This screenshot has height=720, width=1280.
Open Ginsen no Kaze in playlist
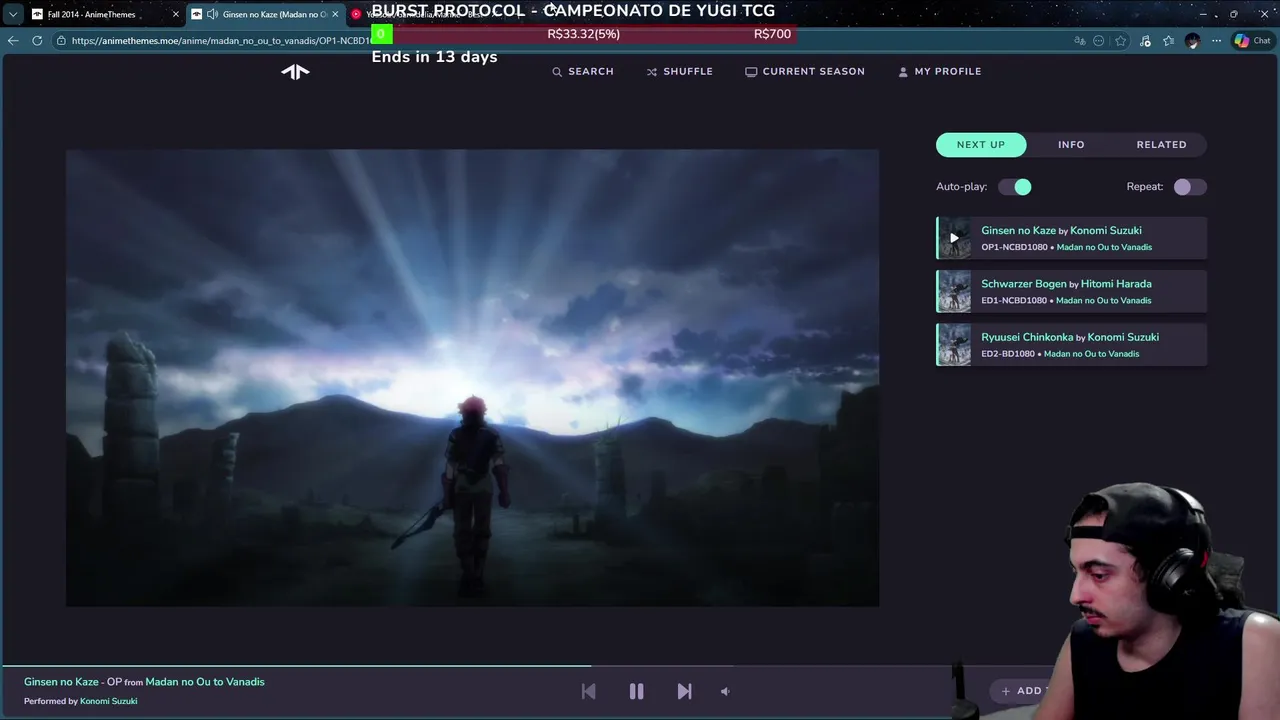point(1018,230)
